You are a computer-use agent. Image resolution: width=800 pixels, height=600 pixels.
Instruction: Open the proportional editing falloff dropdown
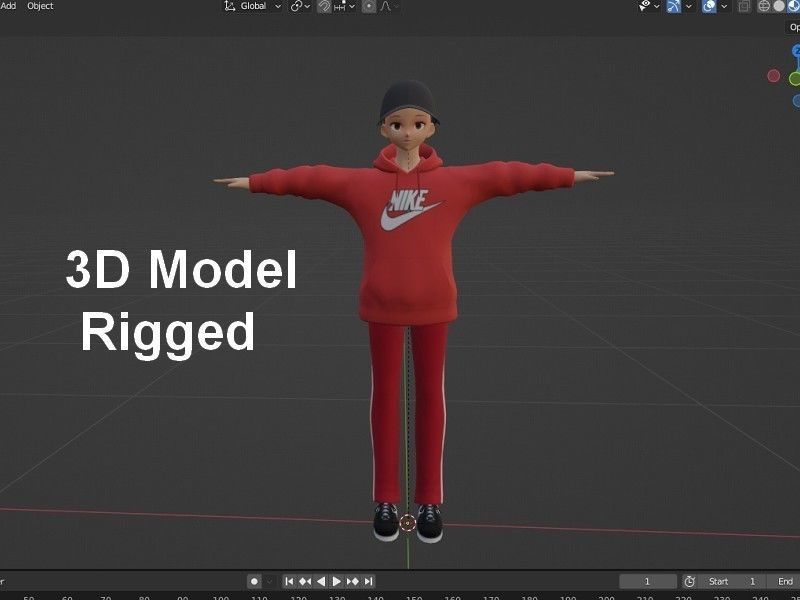tap(394, 6)
